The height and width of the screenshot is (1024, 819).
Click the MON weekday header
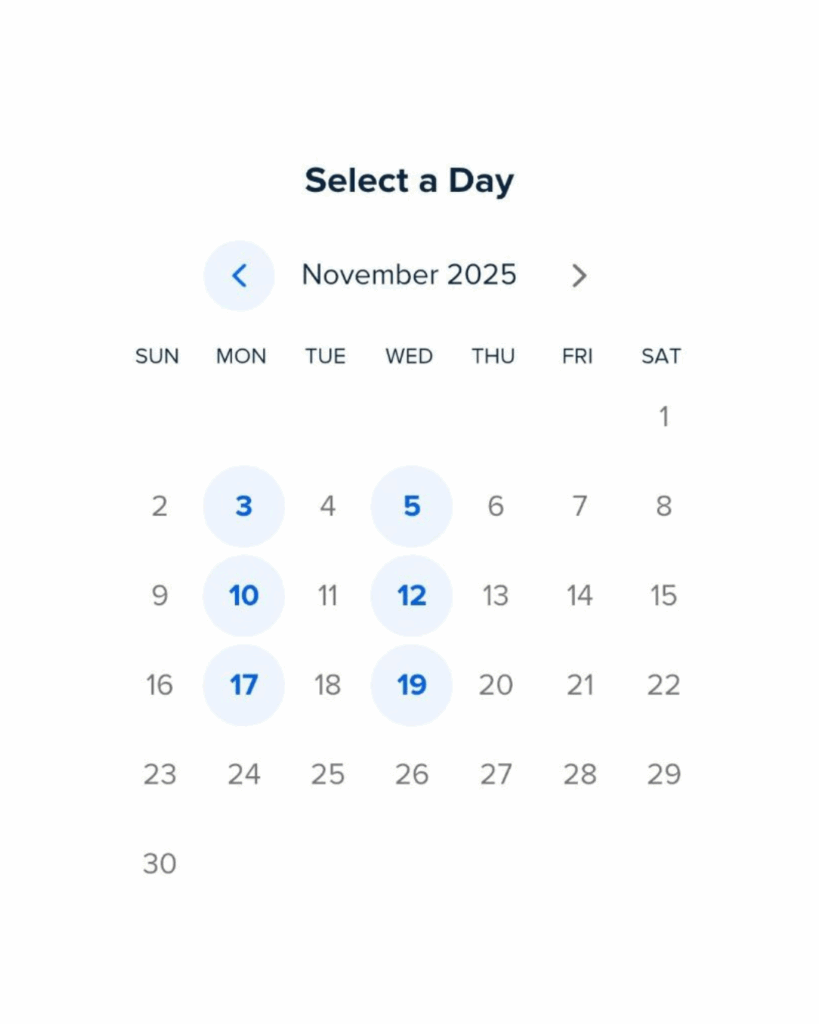pyautogui.click(x=241, y=356)
